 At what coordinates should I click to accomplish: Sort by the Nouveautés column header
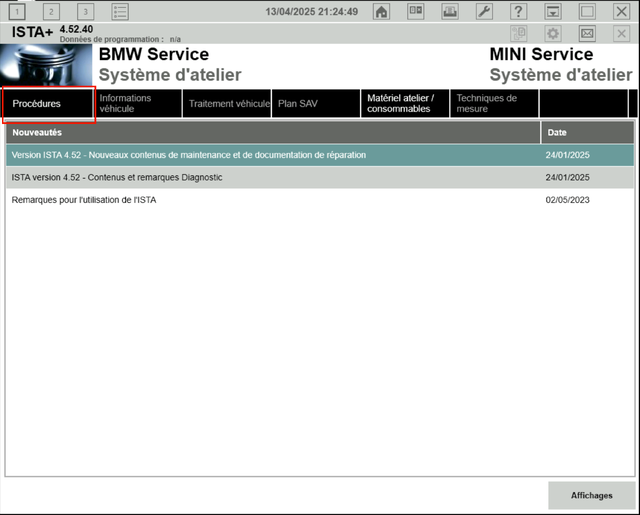273,133
